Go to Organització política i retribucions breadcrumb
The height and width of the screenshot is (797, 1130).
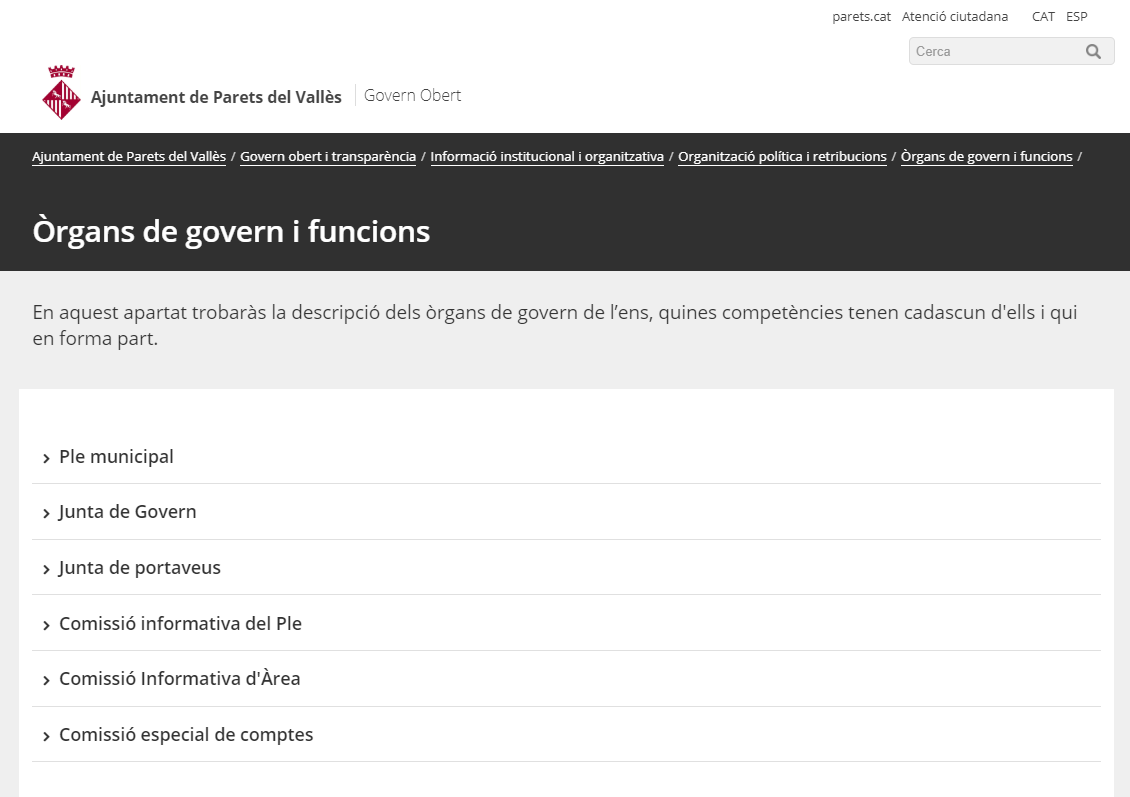pos(782,157)
